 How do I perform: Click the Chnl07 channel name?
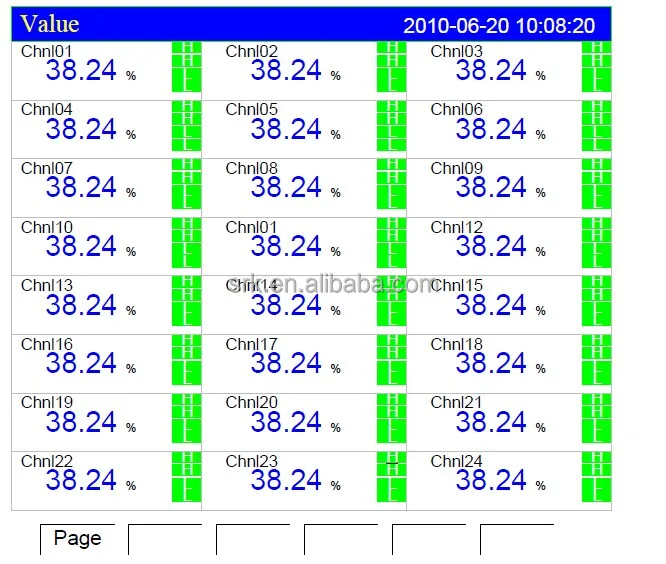click(x=47, y=168)
